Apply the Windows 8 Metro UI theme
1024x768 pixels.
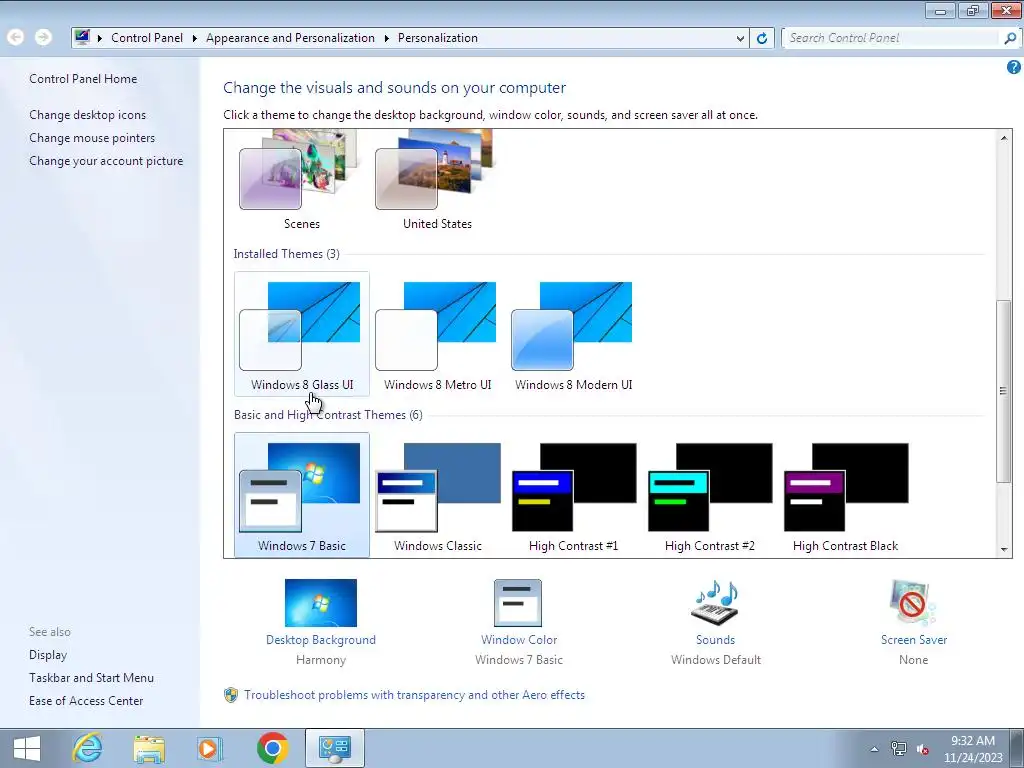pyautogui.click(x=437, y=334)
